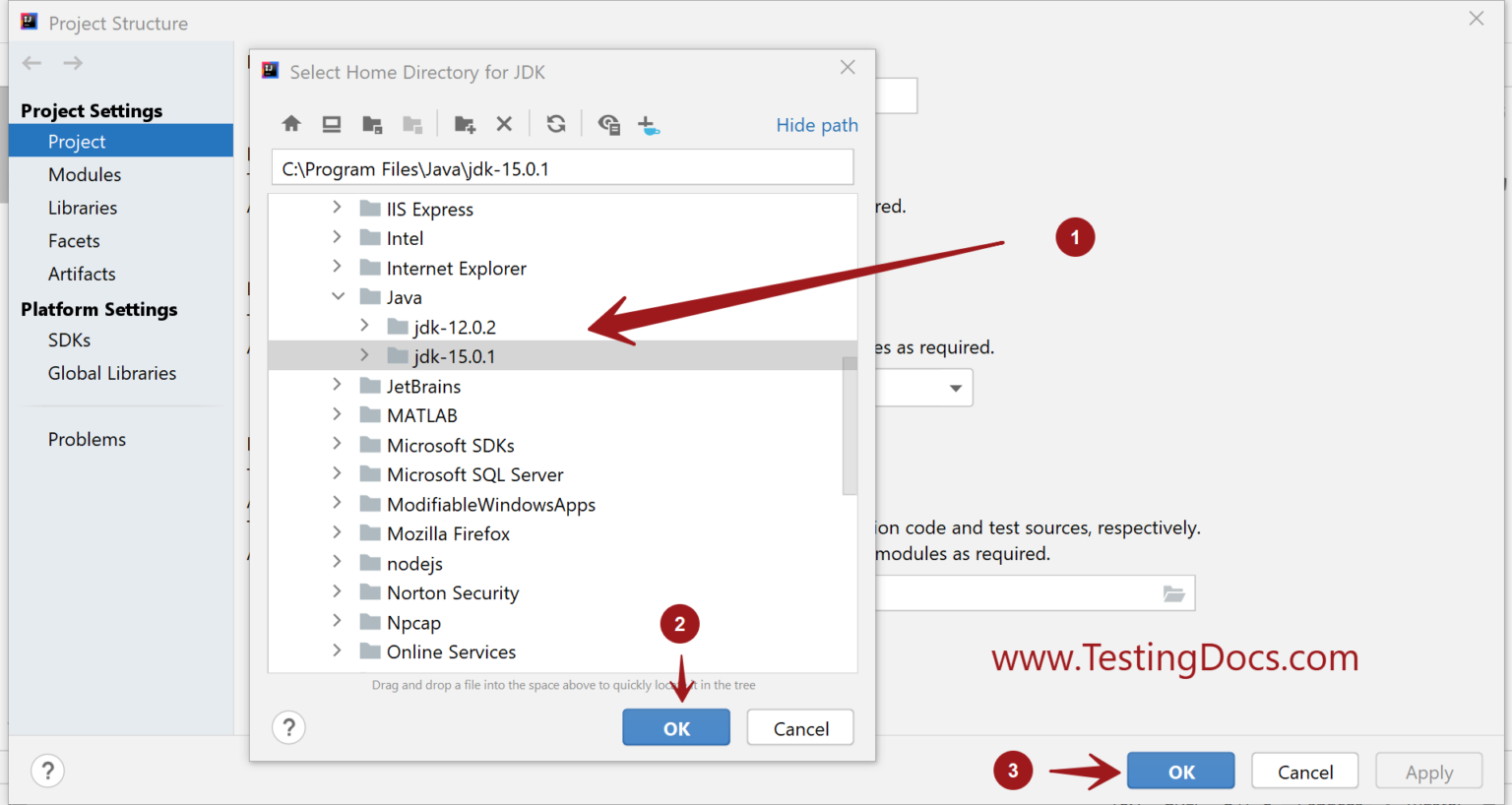The image size is (1512, 805).
Task: Click the path text field
Action: pos(561,168)
